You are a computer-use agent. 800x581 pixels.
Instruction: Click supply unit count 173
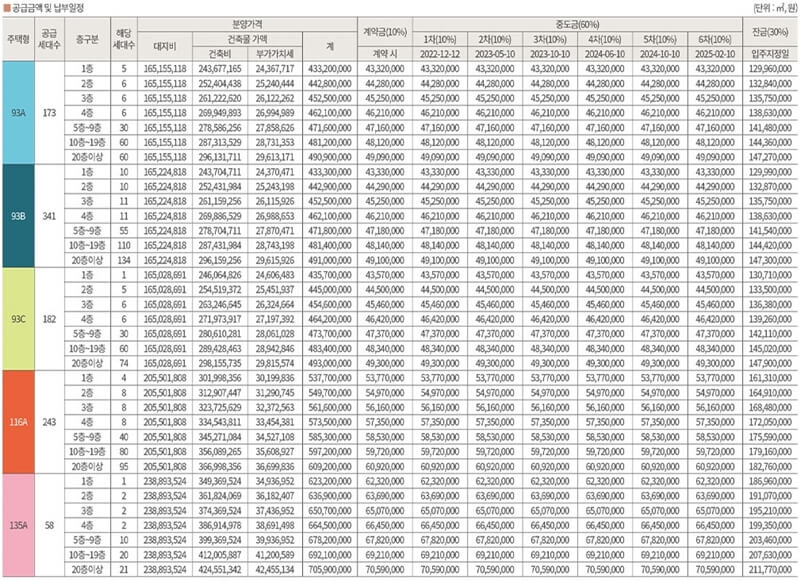(x=49, y=113)
